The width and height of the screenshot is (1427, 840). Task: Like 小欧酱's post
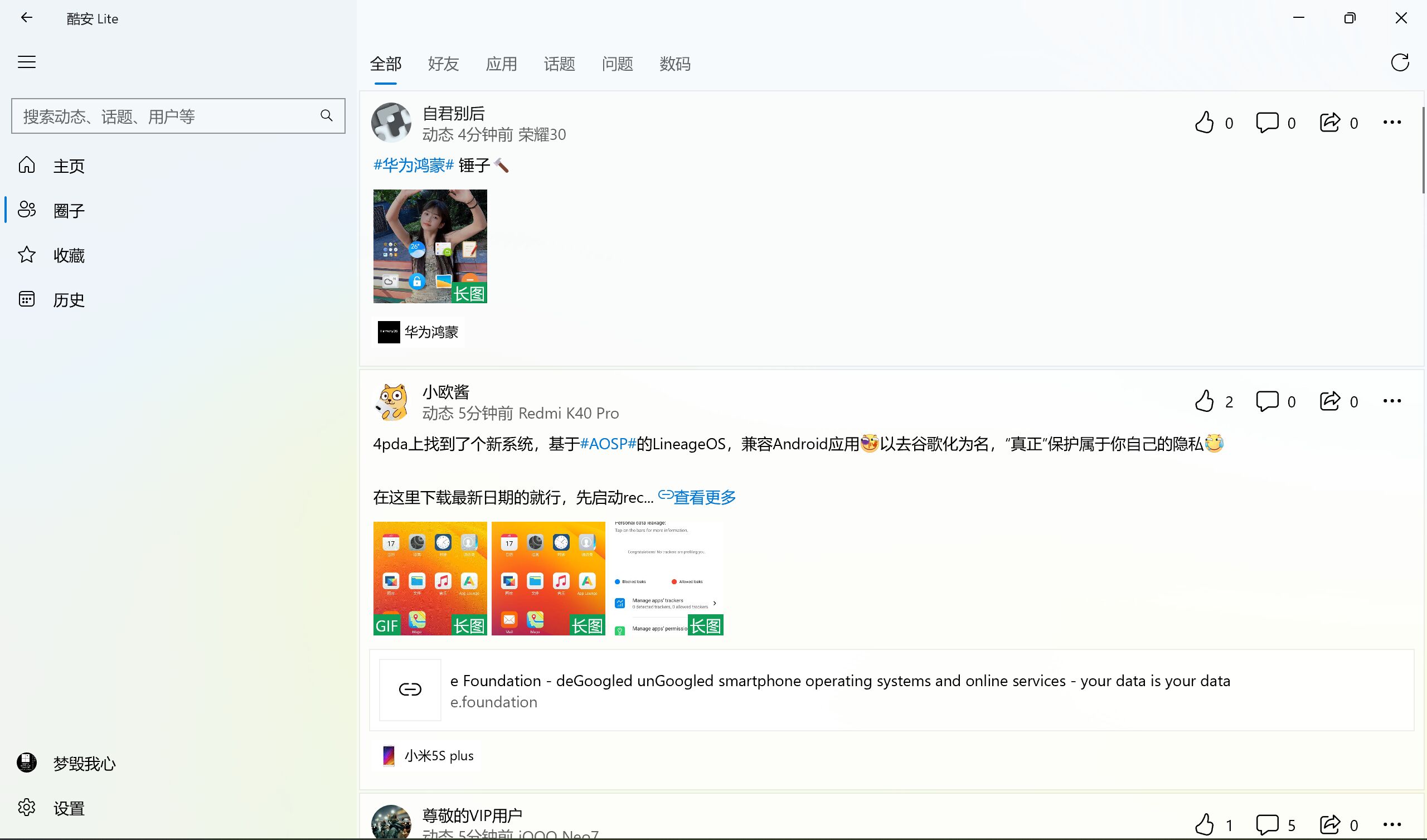[1214, 401]
